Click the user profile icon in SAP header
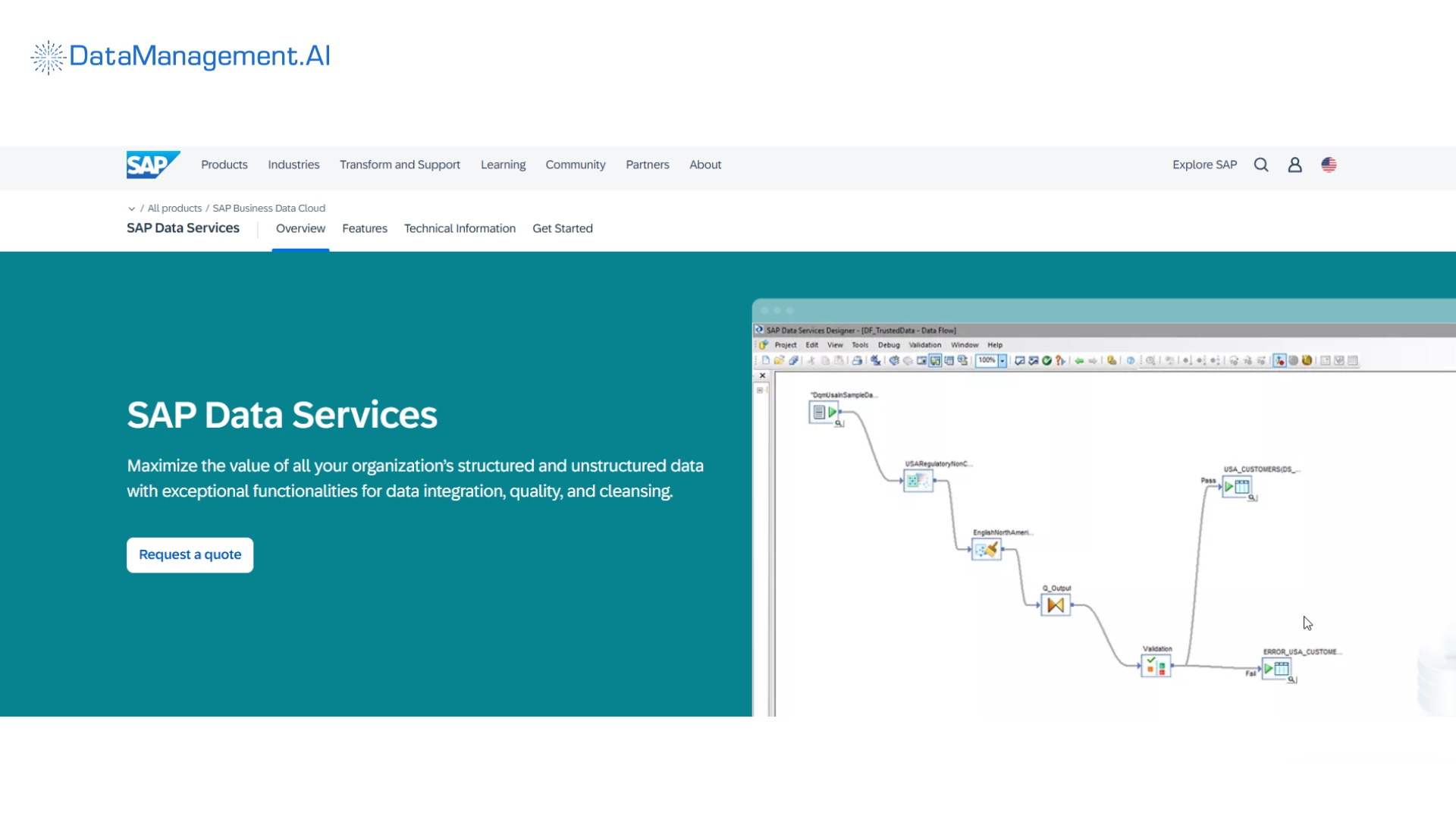Image resolution: width=1456 pixels, height=819 pixels. click(x=1294, y=165)
